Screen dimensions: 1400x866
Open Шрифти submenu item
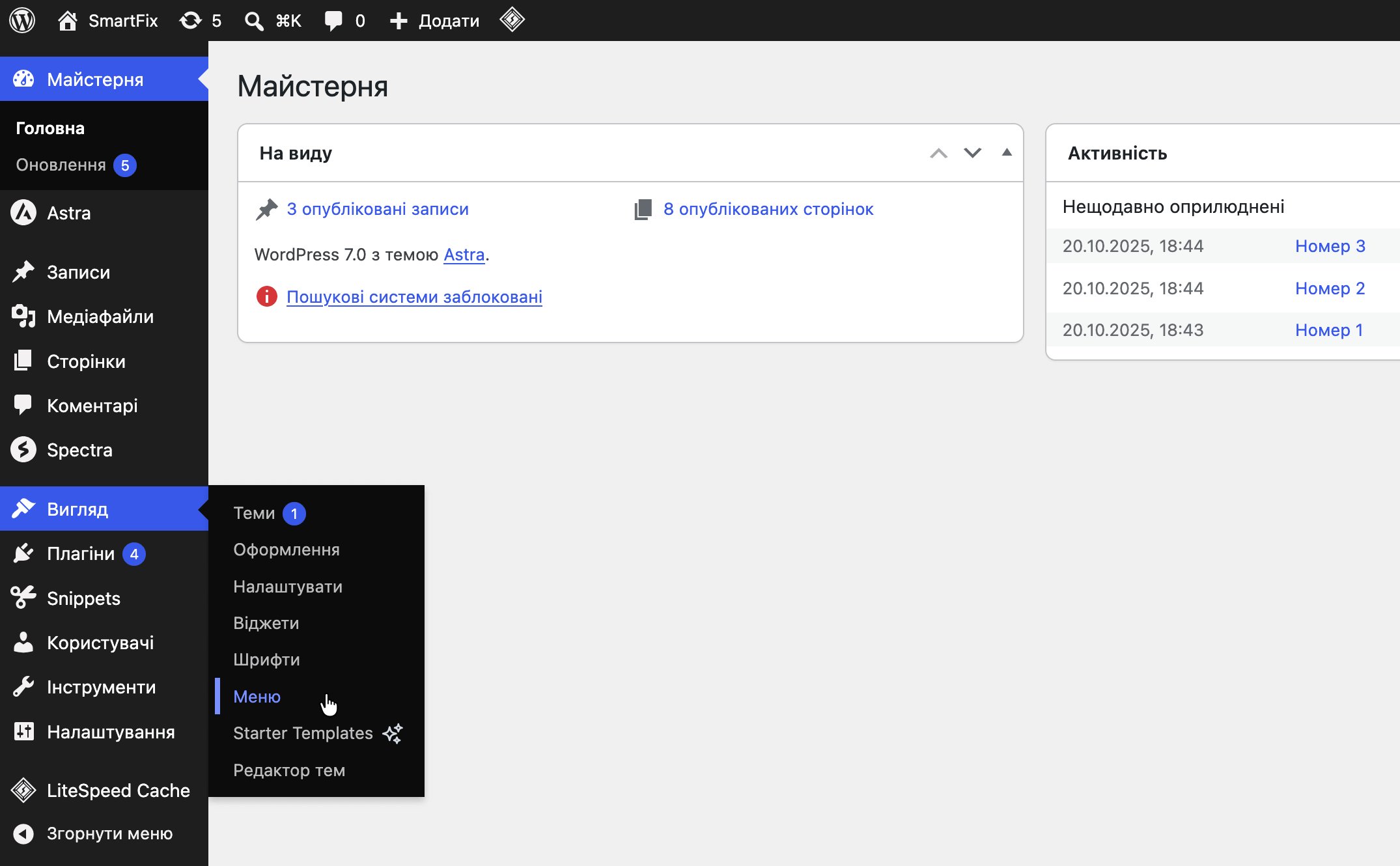pyautogui.click(x=266, y=660)
